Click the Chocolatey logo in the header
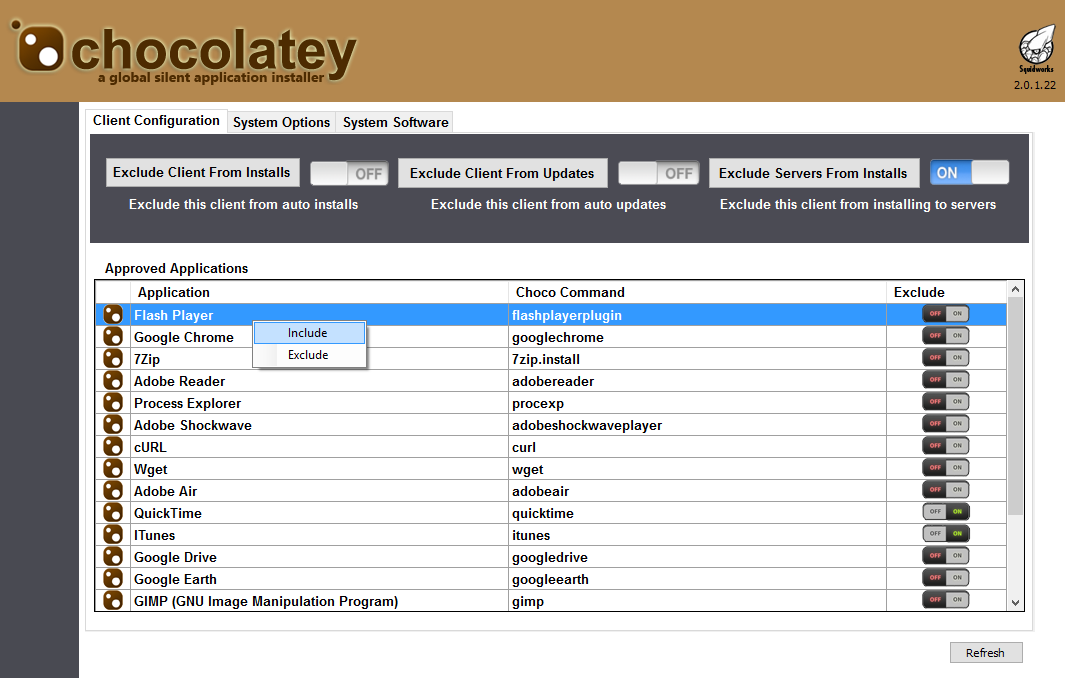The width and height of the screenshot is (1065, 678). tap(183, 52)
